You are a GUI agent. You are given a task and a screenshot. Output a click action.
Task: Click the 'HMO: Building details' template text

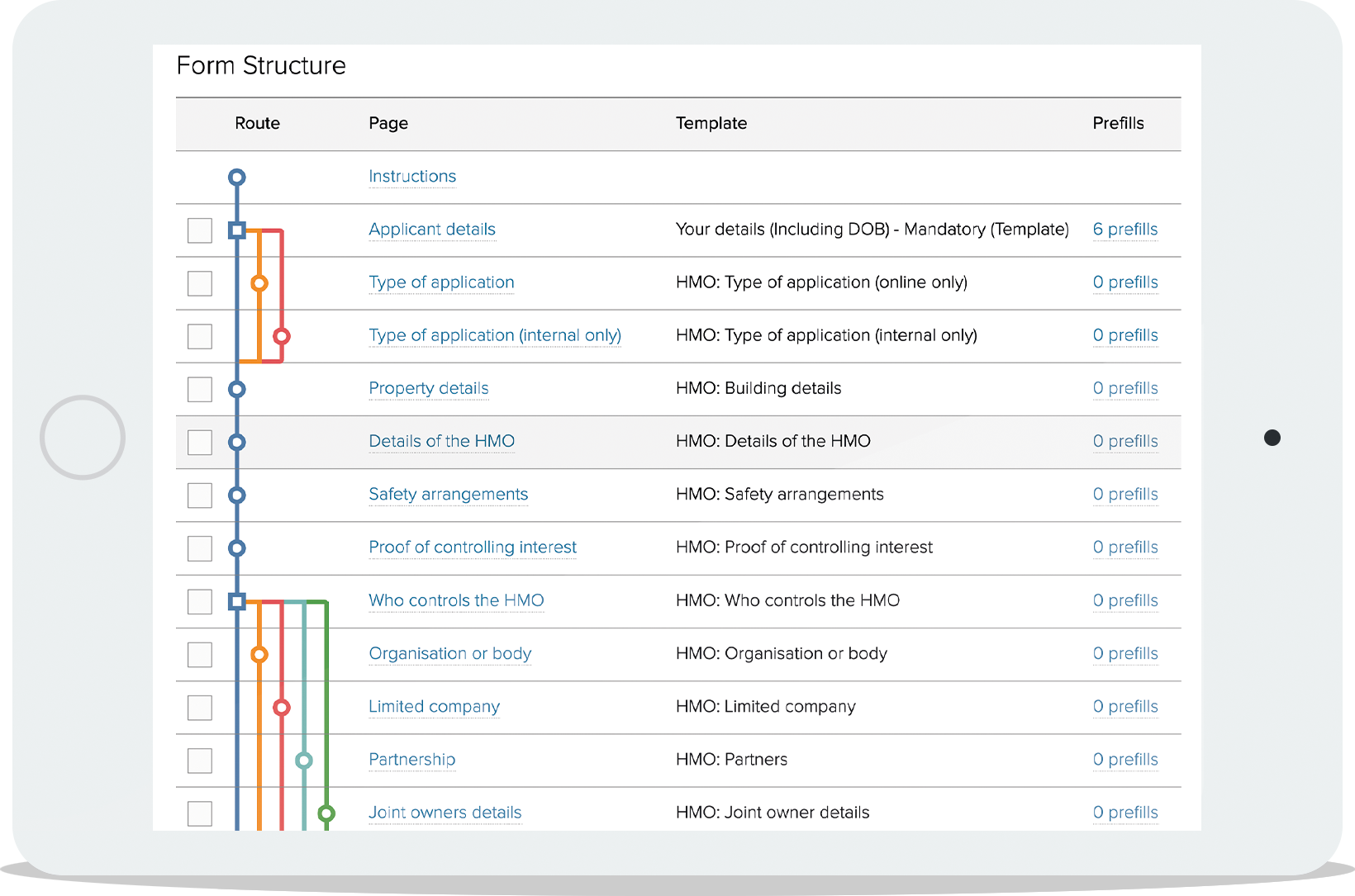tap(758, 388)
